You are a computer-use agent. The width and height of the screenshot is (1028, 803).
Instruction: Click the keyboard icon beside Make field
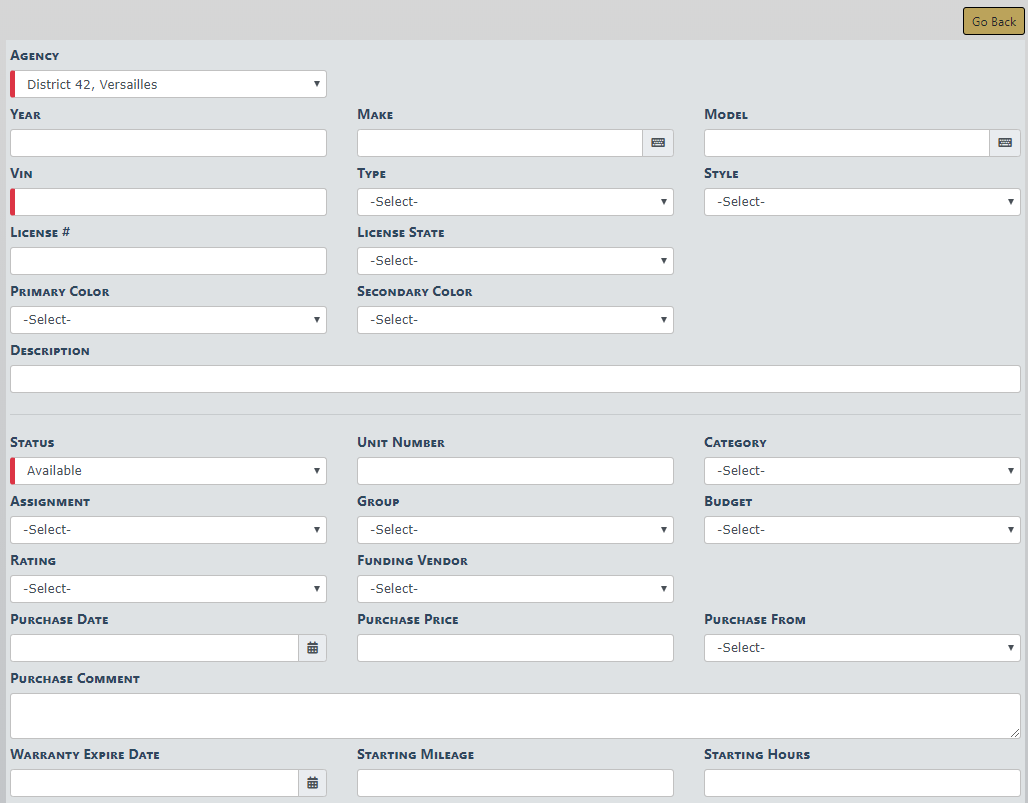(657, 143)
